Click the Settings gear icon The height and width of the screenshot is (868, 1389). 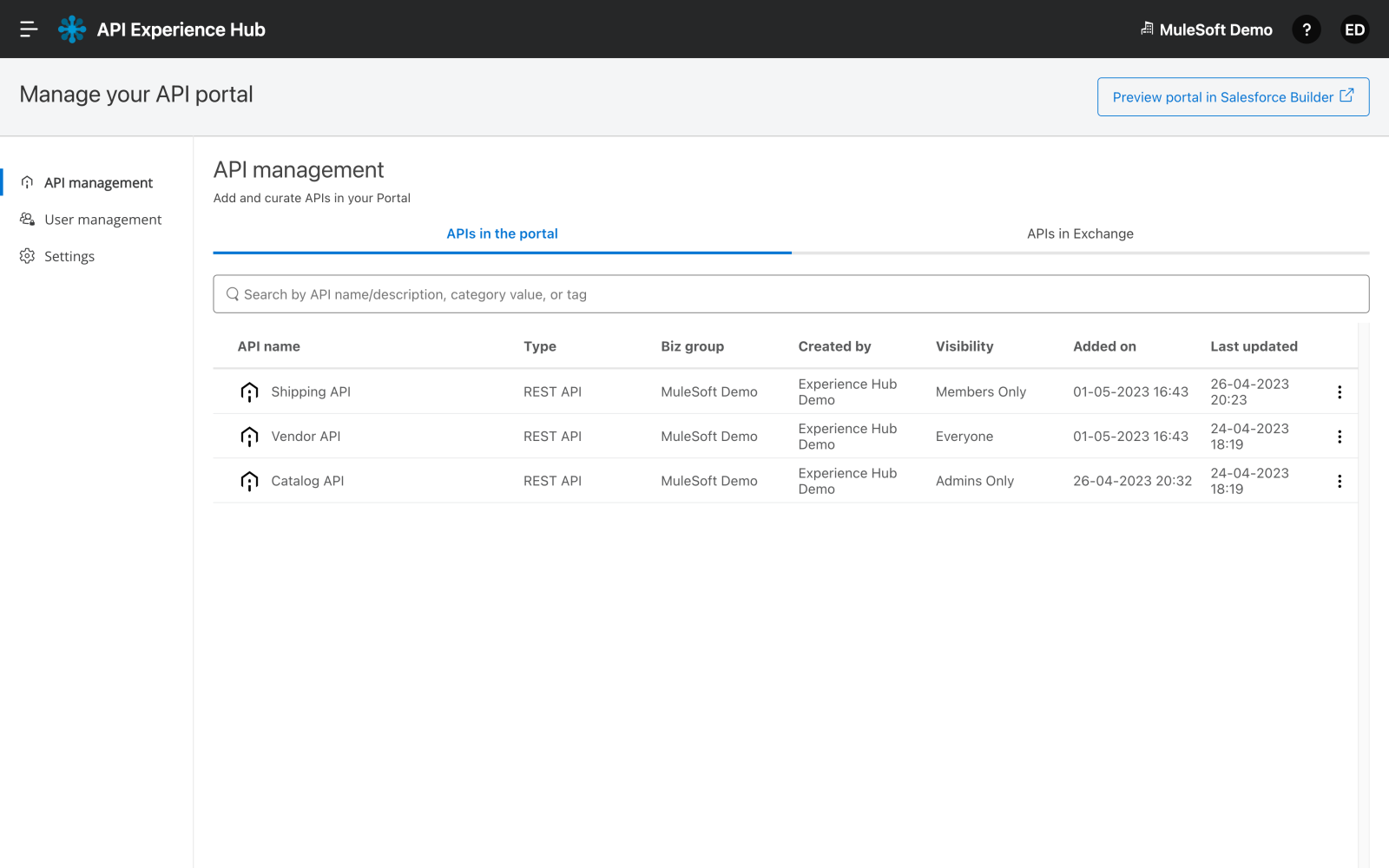click(x=27, y=256)
